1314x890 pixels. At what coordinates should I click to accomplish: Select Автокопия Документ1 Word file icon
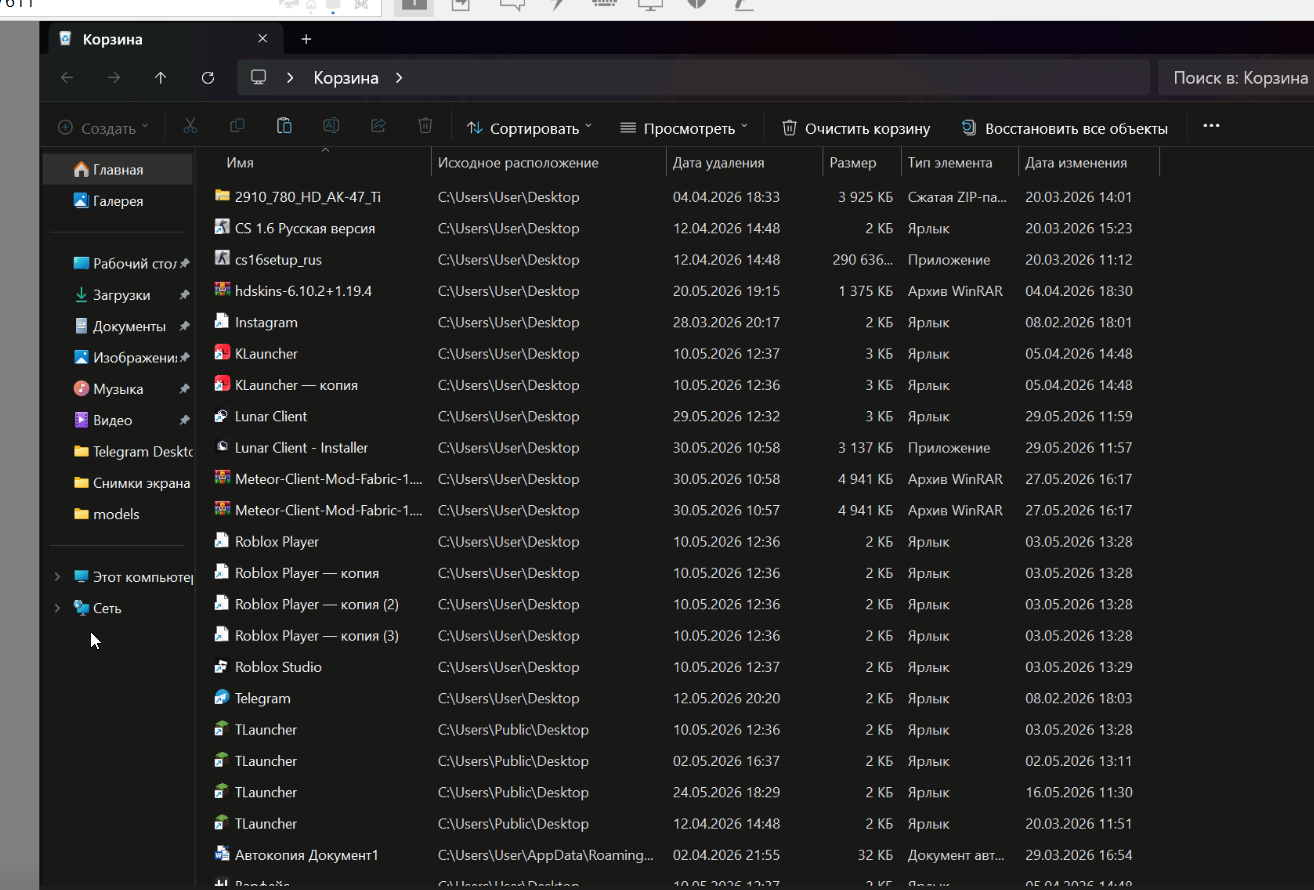[222, 855]
